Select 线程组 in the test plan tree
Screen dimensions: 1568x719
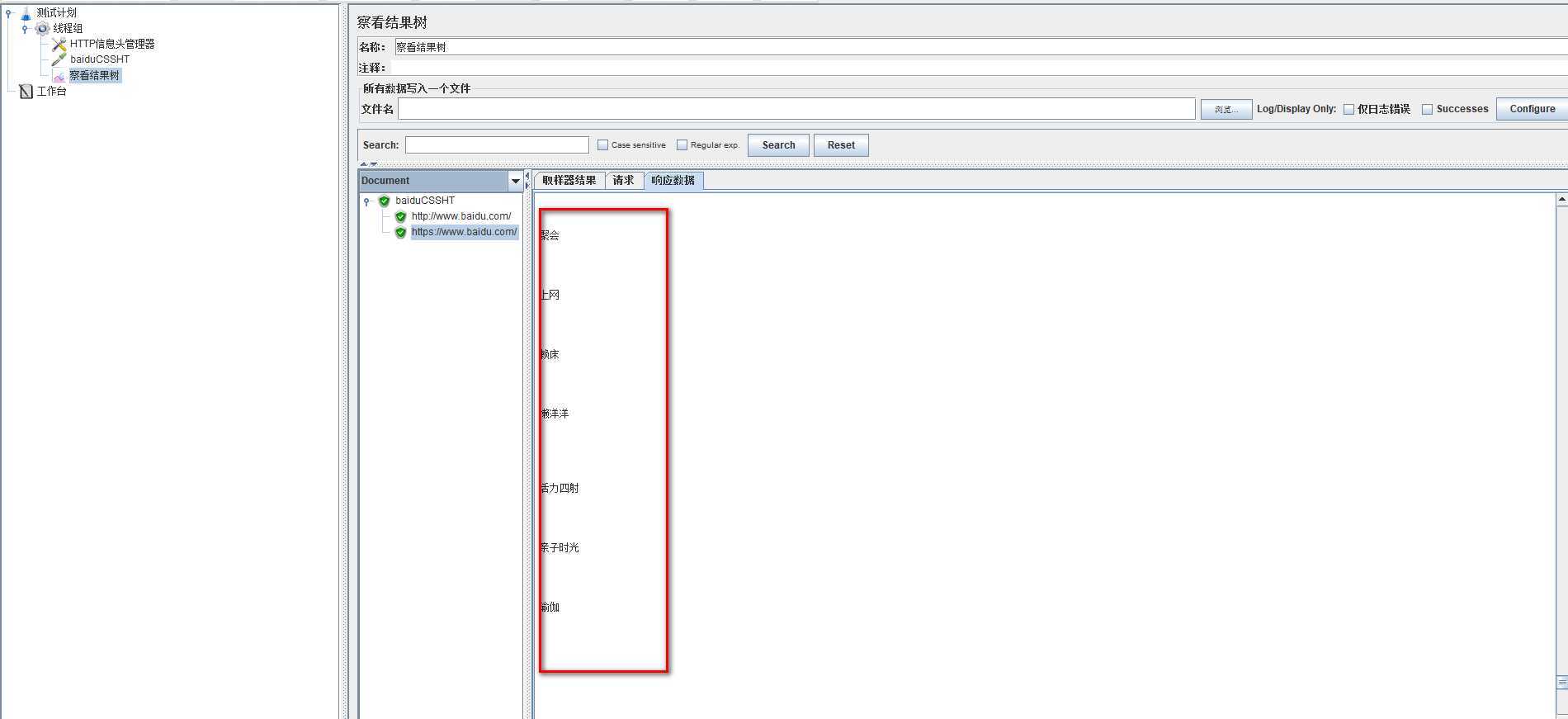(68, 29)
